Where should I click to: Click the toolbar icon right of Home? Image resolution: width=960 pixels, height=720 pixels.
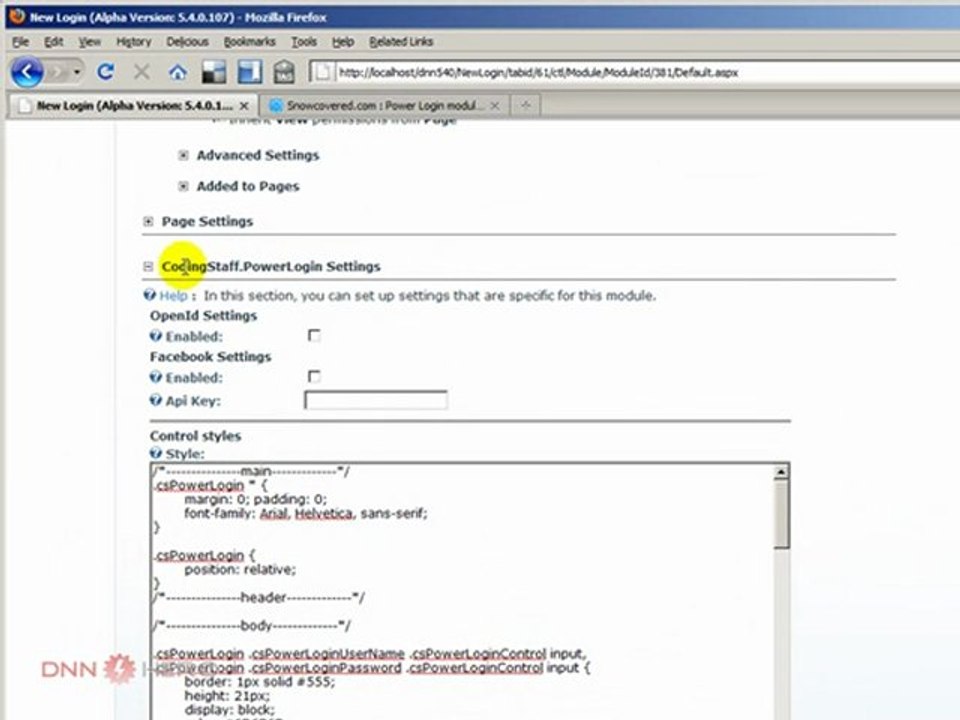tap(214, 72)
